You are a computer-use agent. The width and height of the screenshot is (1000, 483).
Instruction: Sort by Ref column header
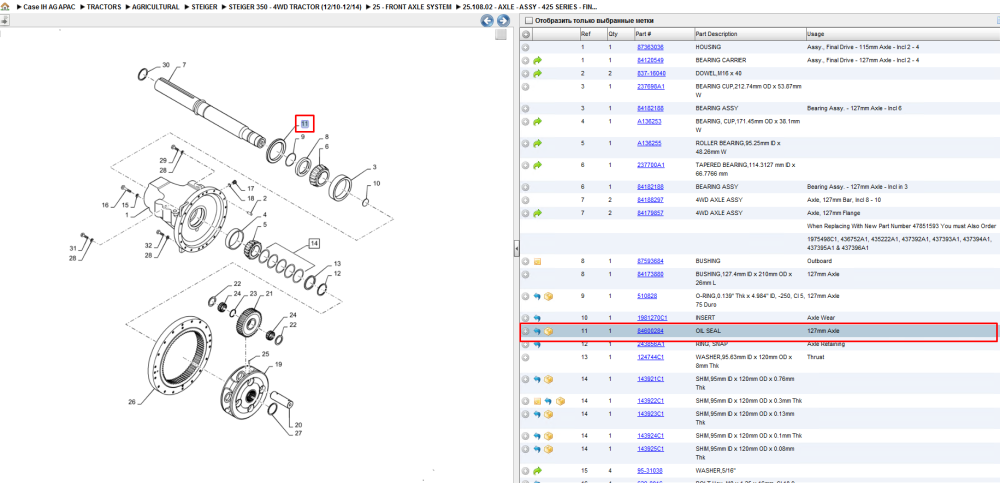[x=592, y=34]
